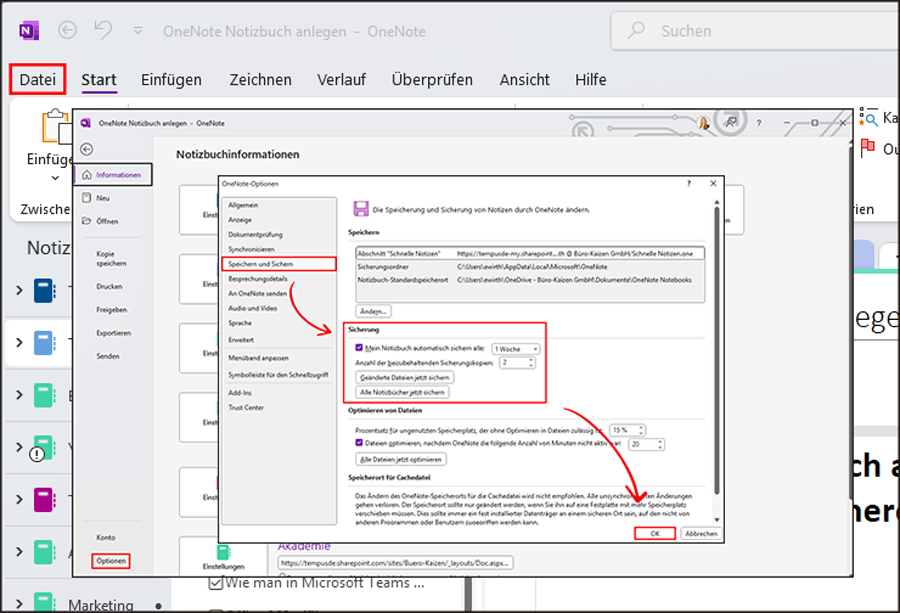Select the Sicherungsordner row in Speichern list
900x613 pixels.
(x=530, y=267)
